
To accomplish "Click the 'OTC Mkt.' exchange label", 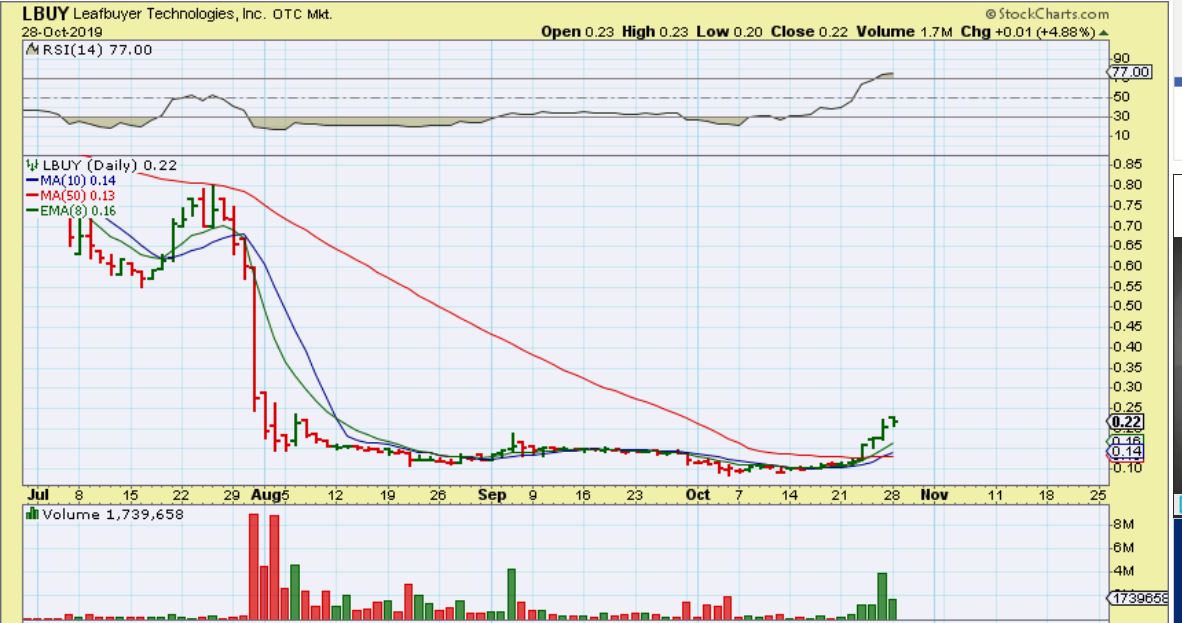I will 302,14.
